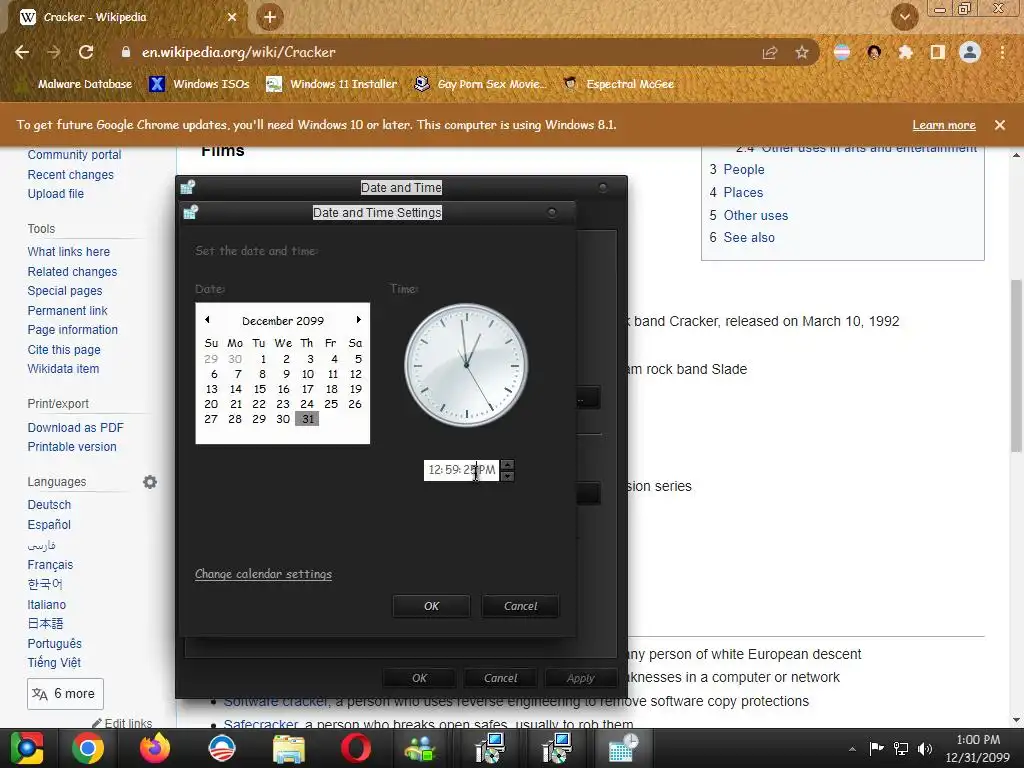The width and height of the screenshot is (1024, 768).
Task: Open the language settings gear icon
Action: [150, 482]
